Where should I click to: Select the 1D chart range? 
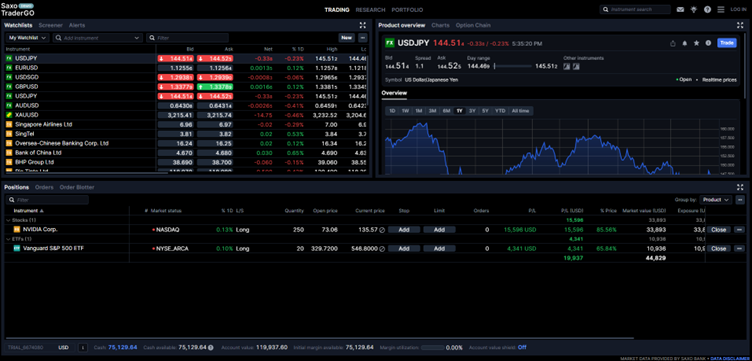coord(392,111)
